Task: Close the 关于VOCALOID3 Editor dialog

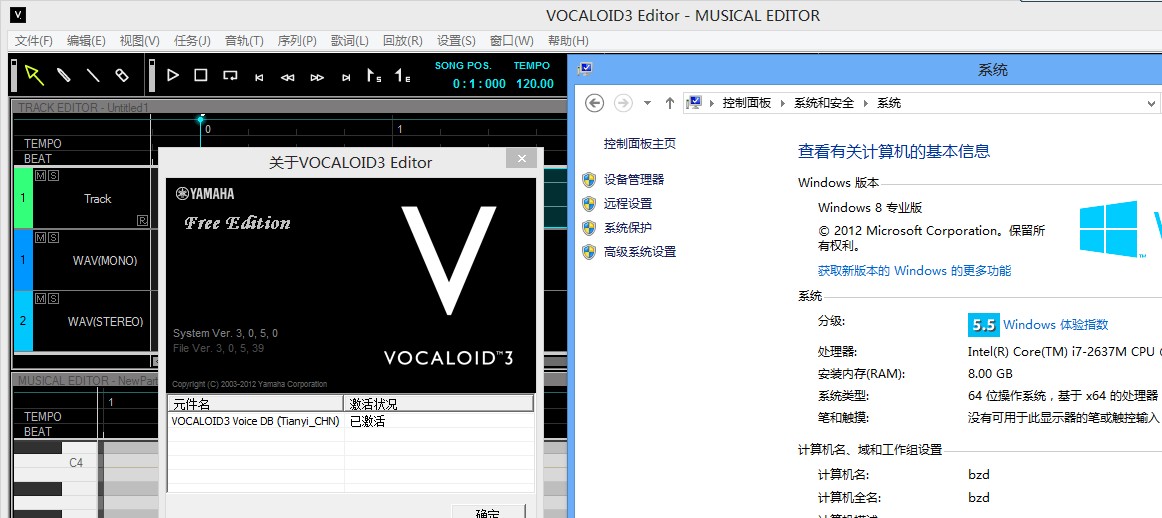Action: pos(522,158)
